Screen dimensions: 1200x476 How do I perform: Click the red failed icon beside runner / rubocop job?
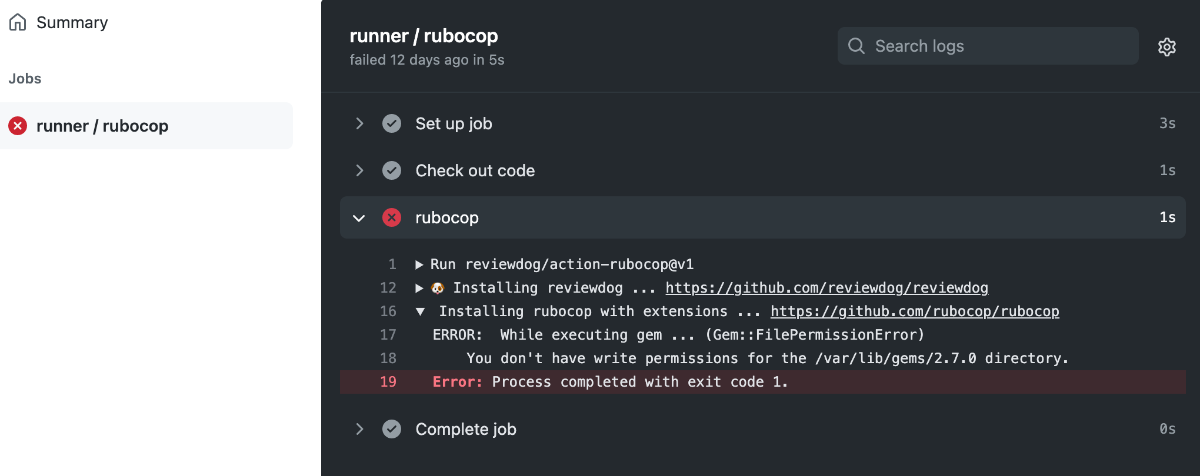17,126
